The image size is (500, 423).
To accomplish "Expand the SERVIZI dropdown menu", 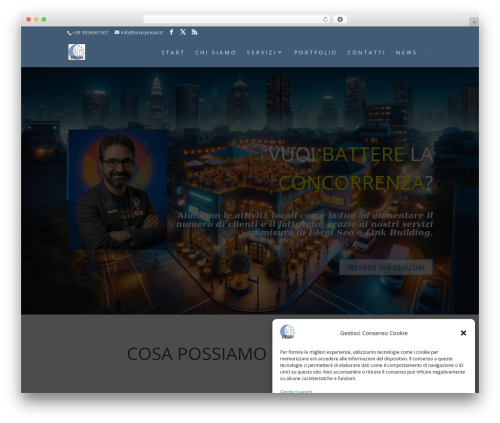I will 264,52.
